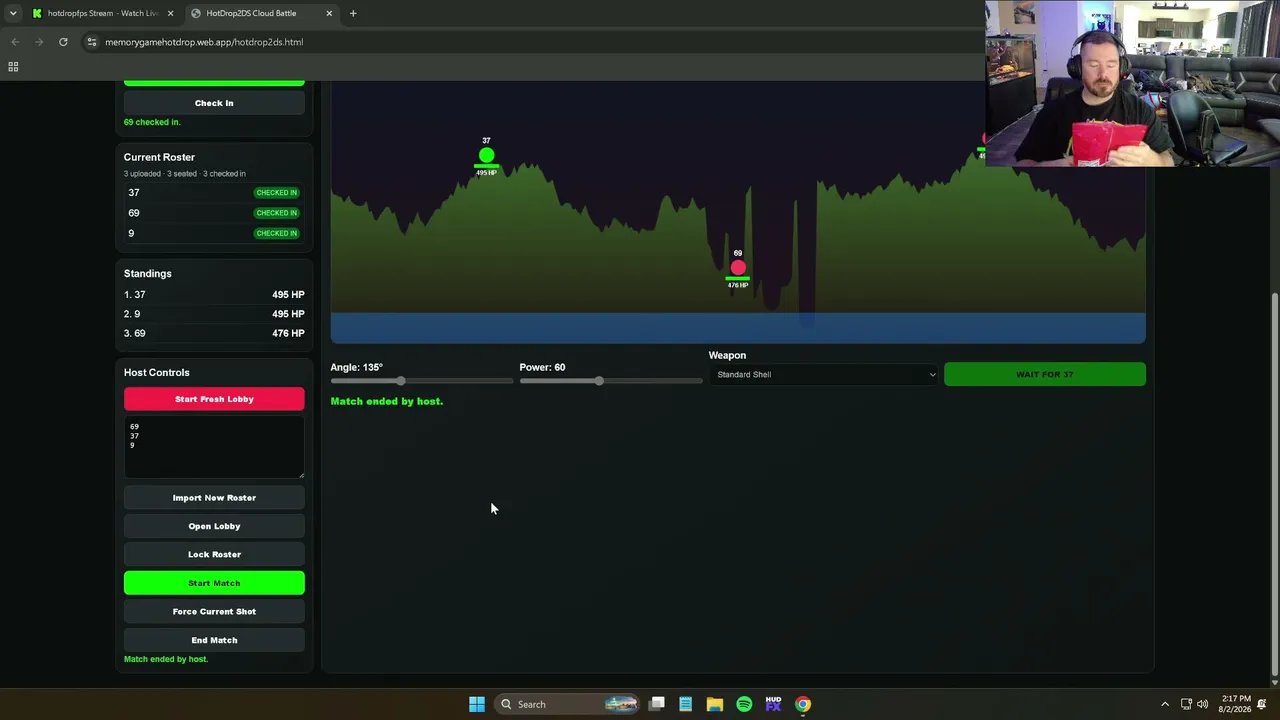Image resolution: width=1280 pixels, height=720 pixels.
Task: Open the notifications bell icon
Action: coord(1262,704)
